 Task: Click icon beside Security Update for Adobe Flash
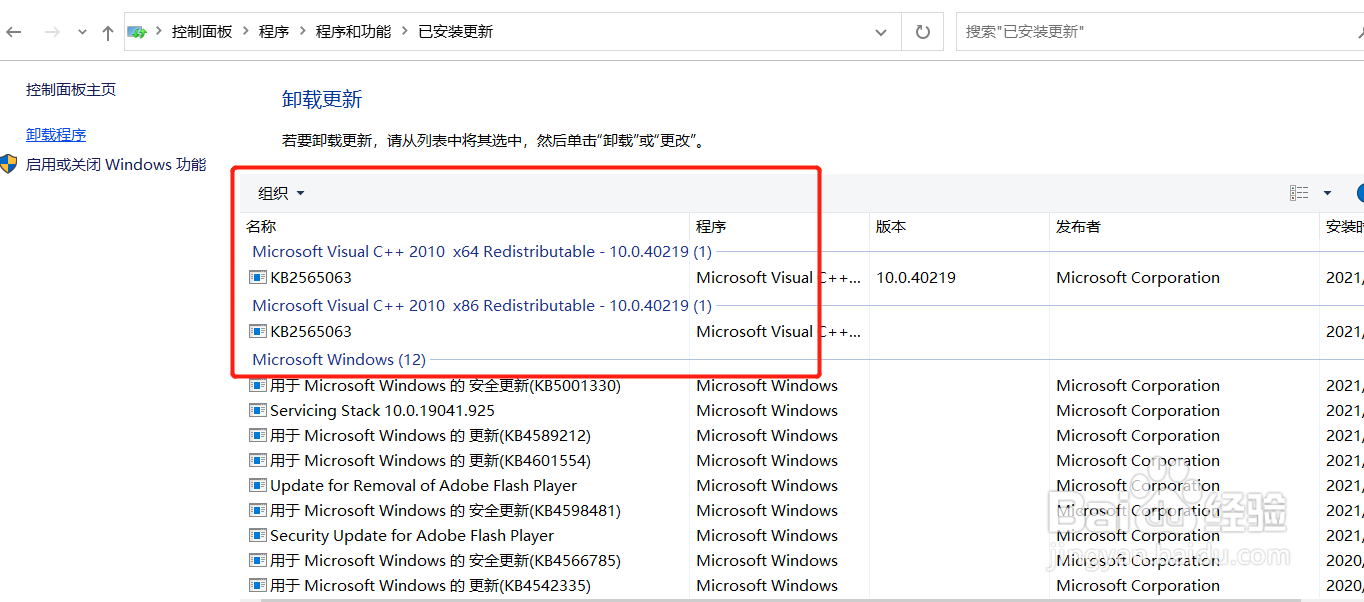[258, 535]
